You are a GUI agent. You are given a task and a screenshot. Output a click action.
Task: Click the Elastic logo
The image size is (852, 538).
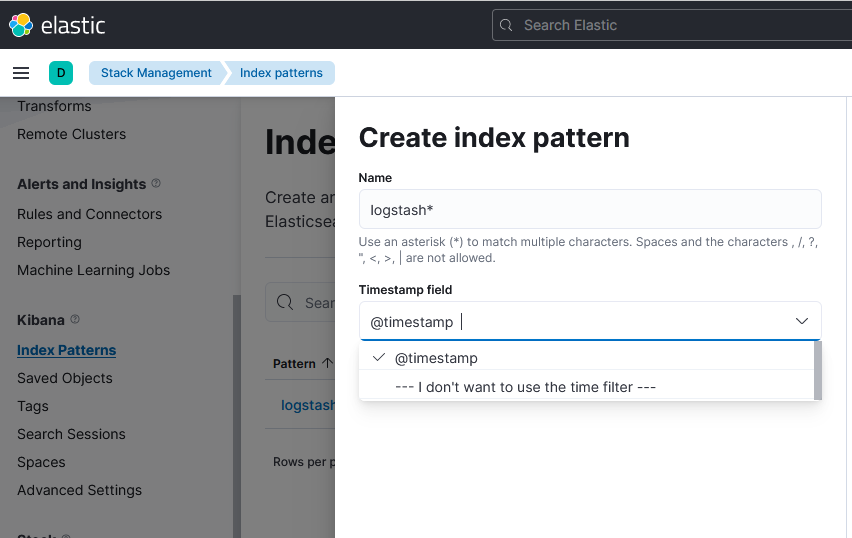[57, 25]
